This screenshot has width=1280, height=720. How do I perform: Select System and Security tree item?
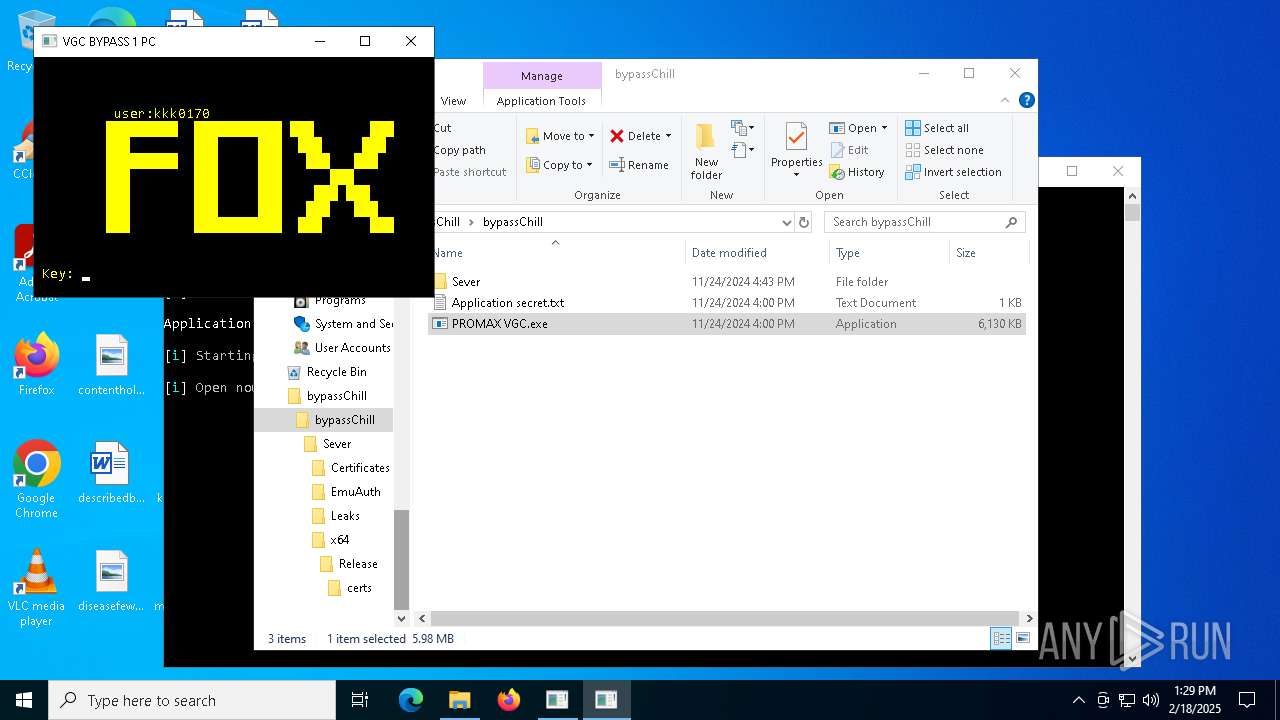[342, 324]
